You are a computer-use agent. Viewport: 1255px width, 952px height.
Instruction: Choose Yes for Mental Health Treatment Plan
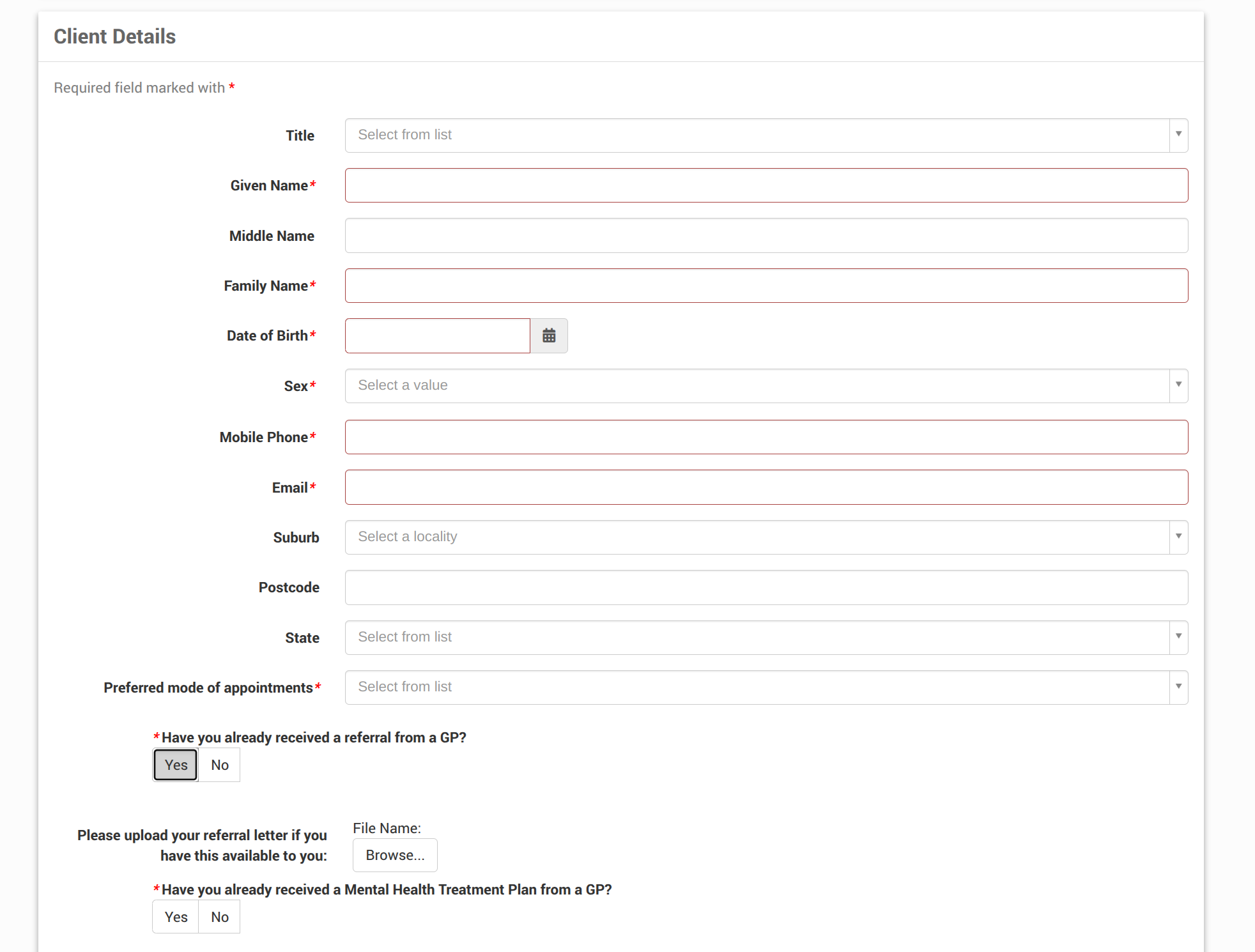[x=176, y=917]
